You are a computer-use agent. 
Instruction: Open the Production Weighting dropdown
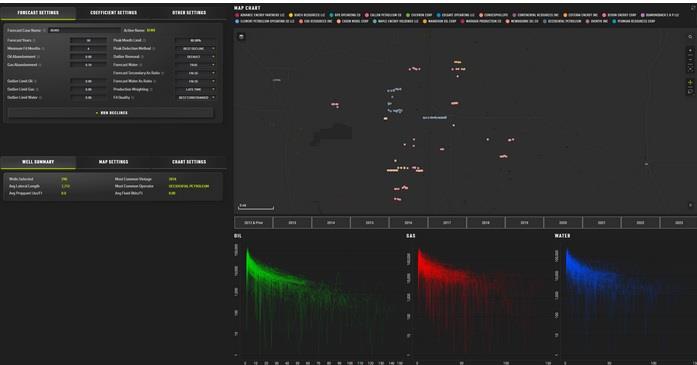click(x=195, y=89)
